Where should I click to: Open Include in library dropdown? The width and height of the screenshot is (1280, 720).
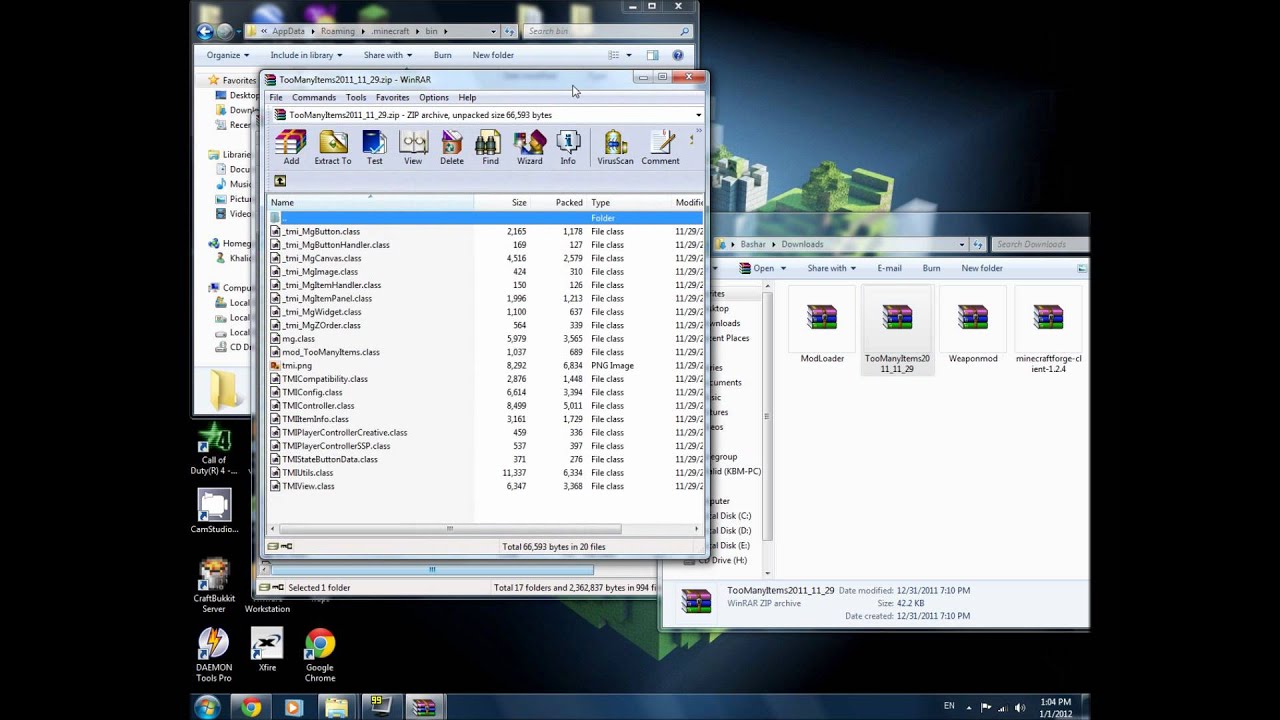pyautogui.click(x=306, y=55)
